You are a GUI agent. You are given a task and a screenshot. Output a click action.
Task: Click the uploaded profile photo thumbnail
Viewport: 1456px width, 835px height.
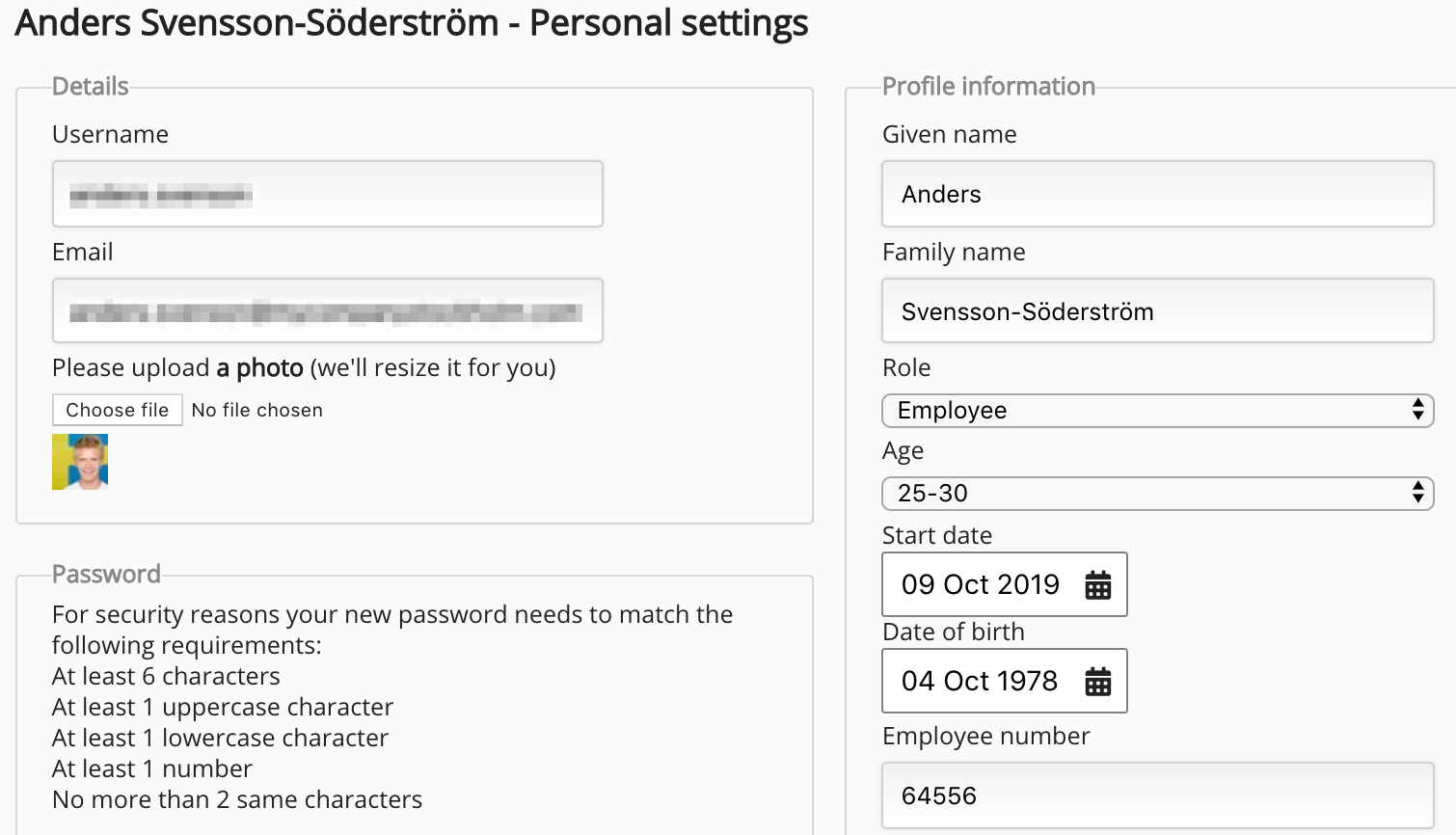coord(80,462)
